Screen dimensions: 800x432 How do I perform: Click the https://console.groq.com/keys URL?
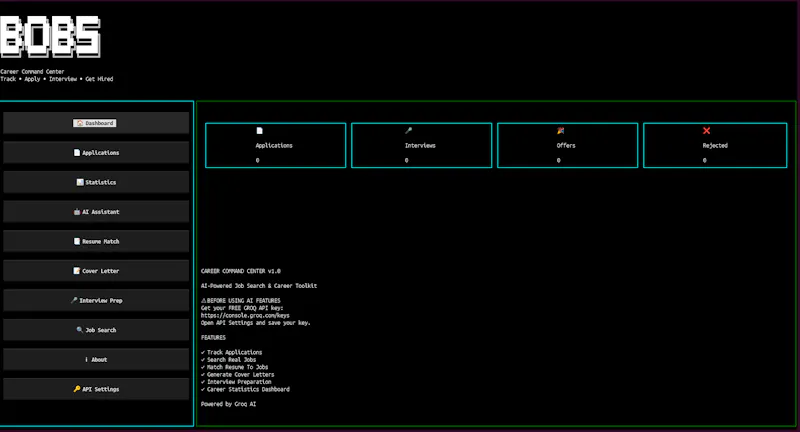point(245,315)
